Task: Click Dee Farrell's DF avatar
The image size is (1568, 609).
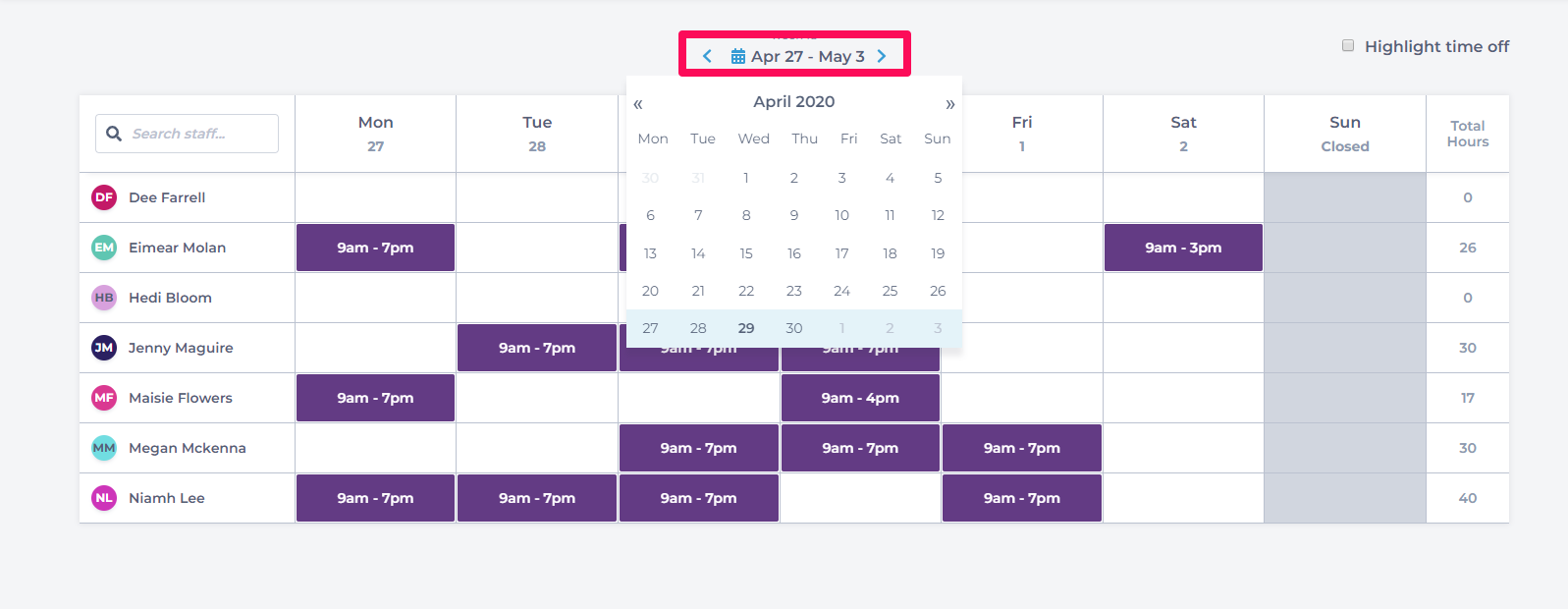Action: click(x=104, y=197)
